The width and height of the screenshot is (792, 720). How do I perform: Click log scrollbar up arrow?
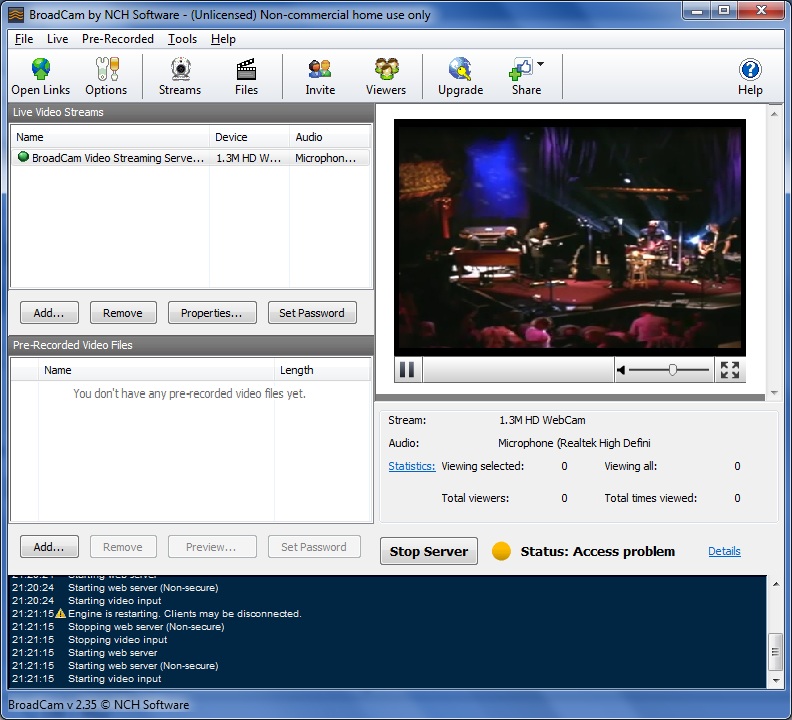[775, 584]
